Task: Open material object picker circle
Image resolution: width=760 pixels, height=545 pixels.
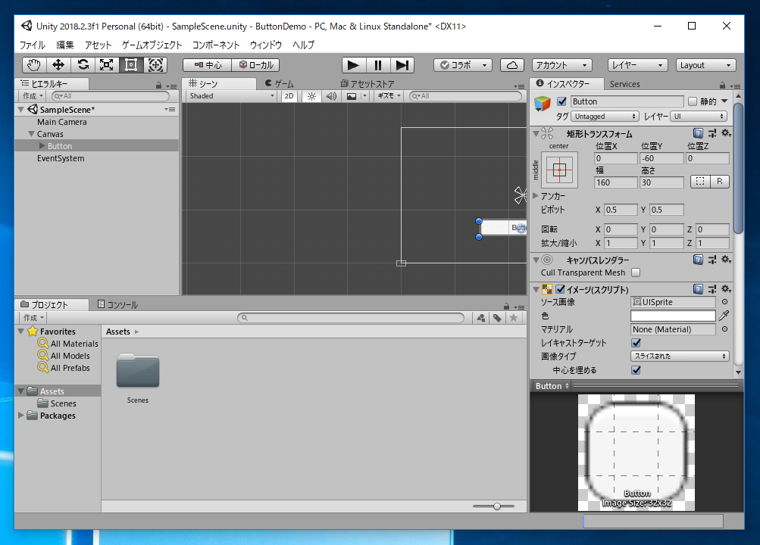Action: (x=725, y=329)
